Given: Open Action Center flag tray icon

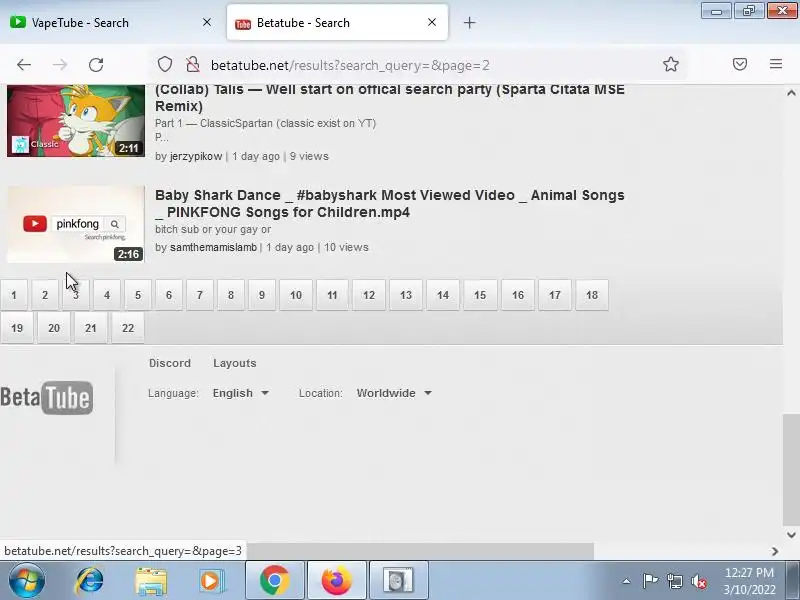Looking at the screenshot, I should pos(650,581).
